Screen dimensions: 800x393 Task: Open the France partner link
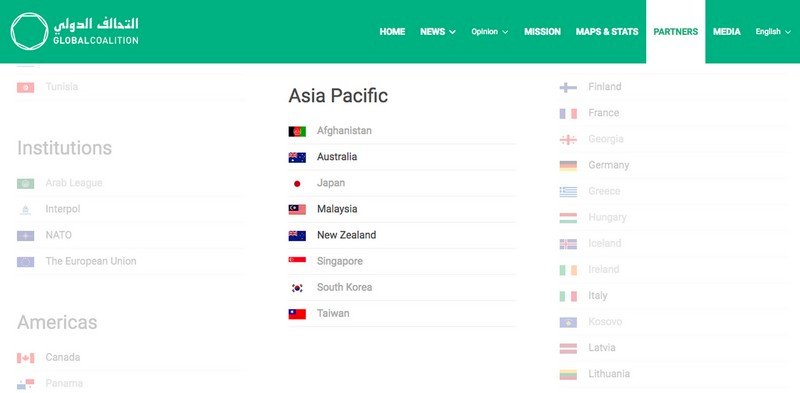[x=604, y=113]
